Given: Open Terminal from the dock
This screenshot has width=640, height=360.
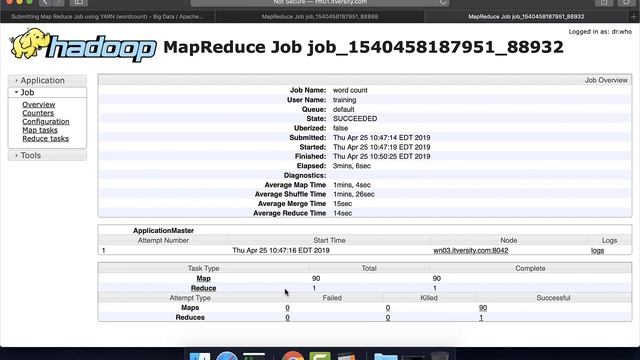Looking at the screenshot, I should (254, 356).
